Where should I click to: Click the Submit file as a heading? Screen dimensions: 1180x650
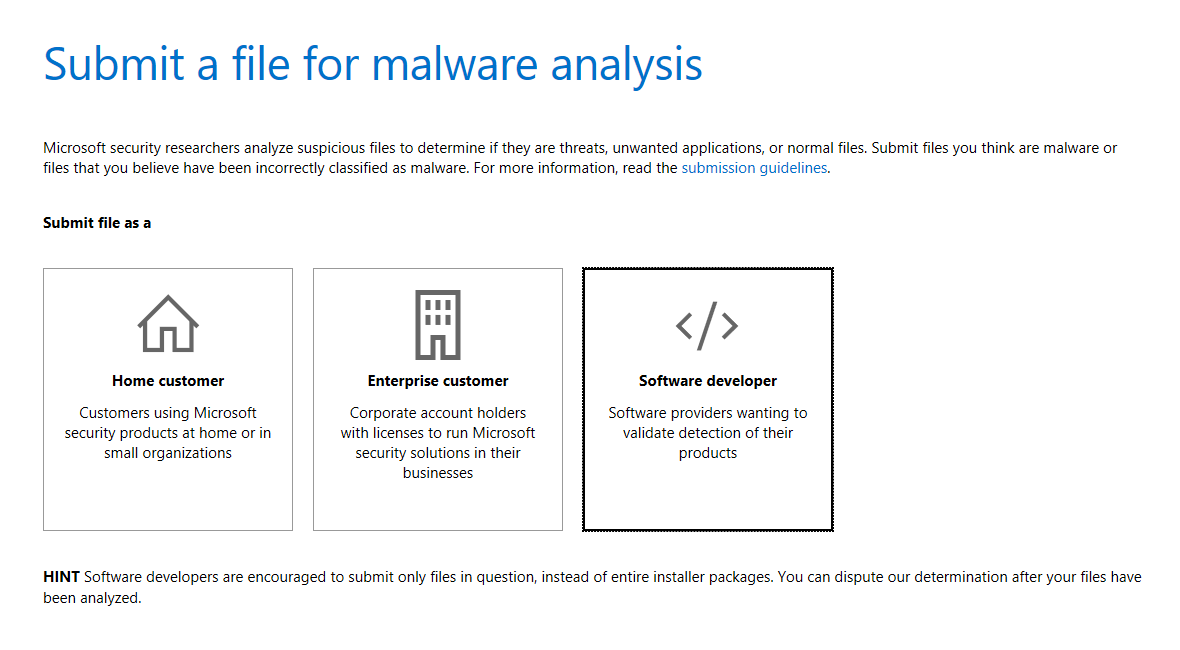97,222
